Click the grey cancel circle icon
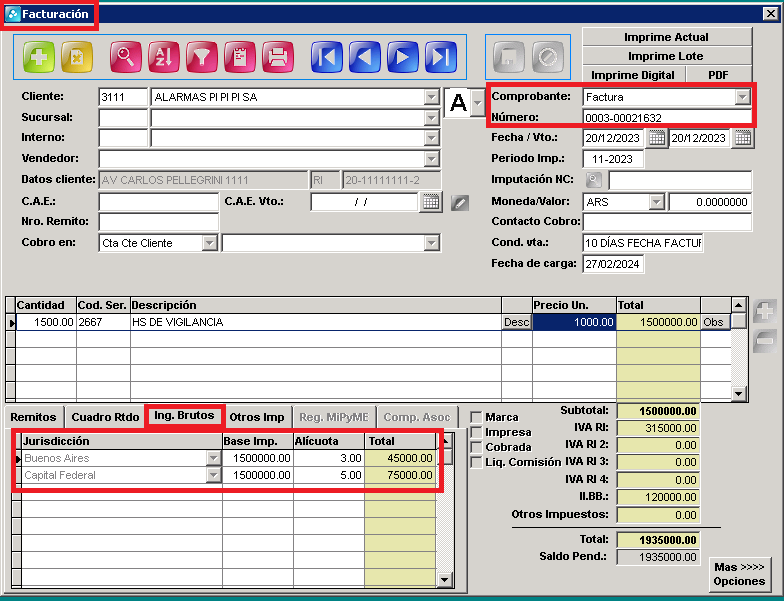The width and height of the screenshot is (784, 601). point(548,57)
